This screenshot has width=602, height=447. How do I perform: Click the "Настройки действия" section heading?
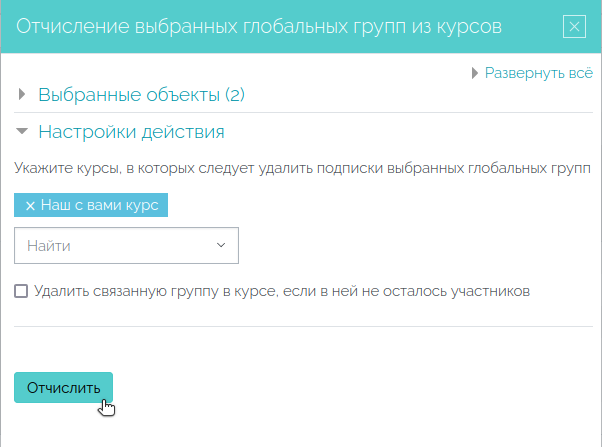(x=131, y=131)
